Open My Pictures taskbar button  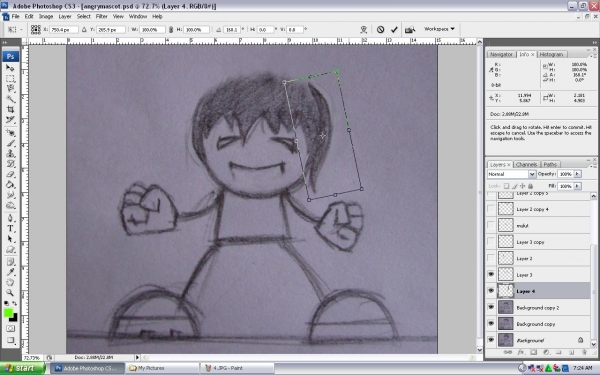(163, 368)
